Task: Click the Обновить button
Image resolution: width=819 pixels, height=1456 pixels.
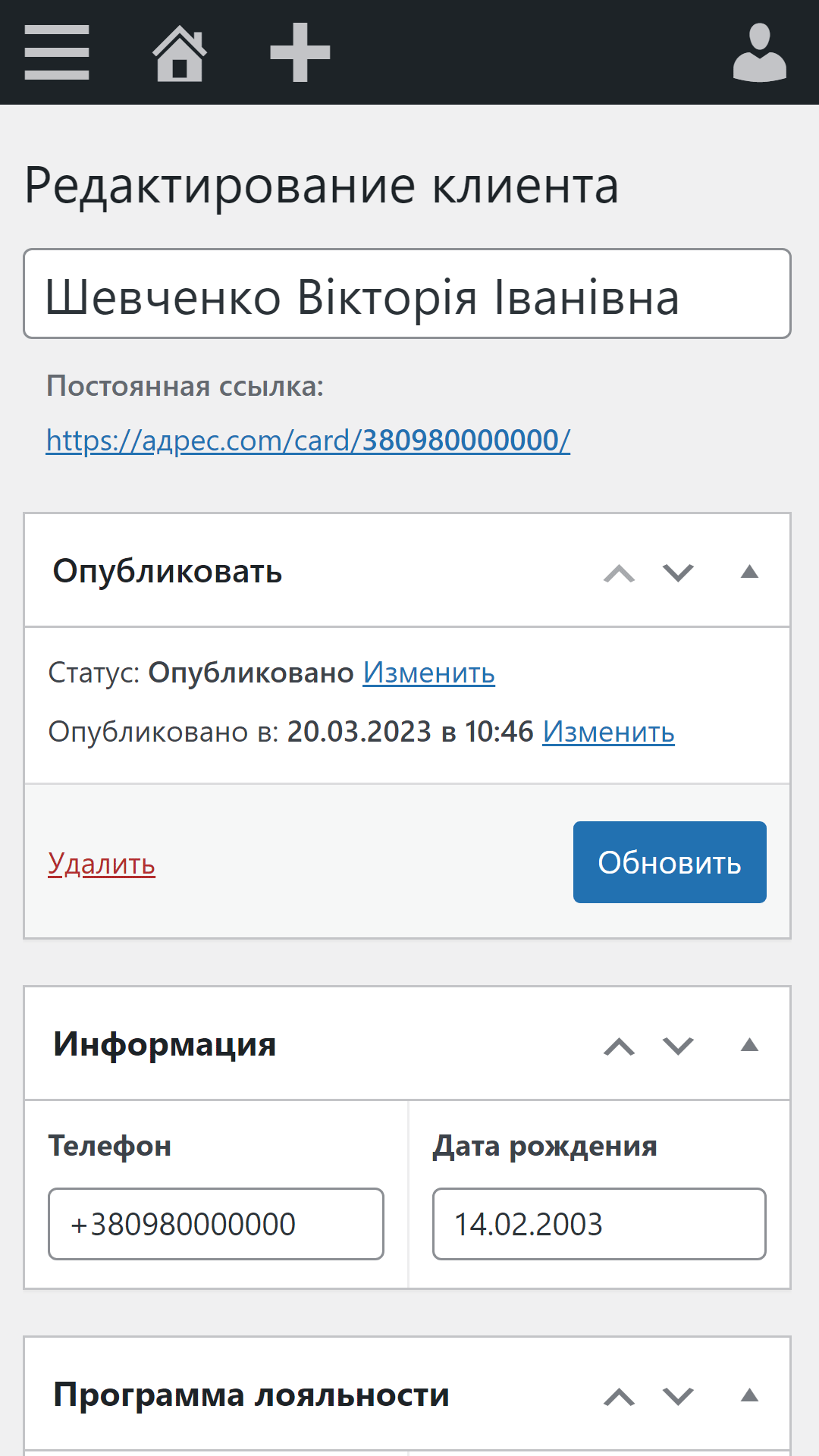Action: 670,862
